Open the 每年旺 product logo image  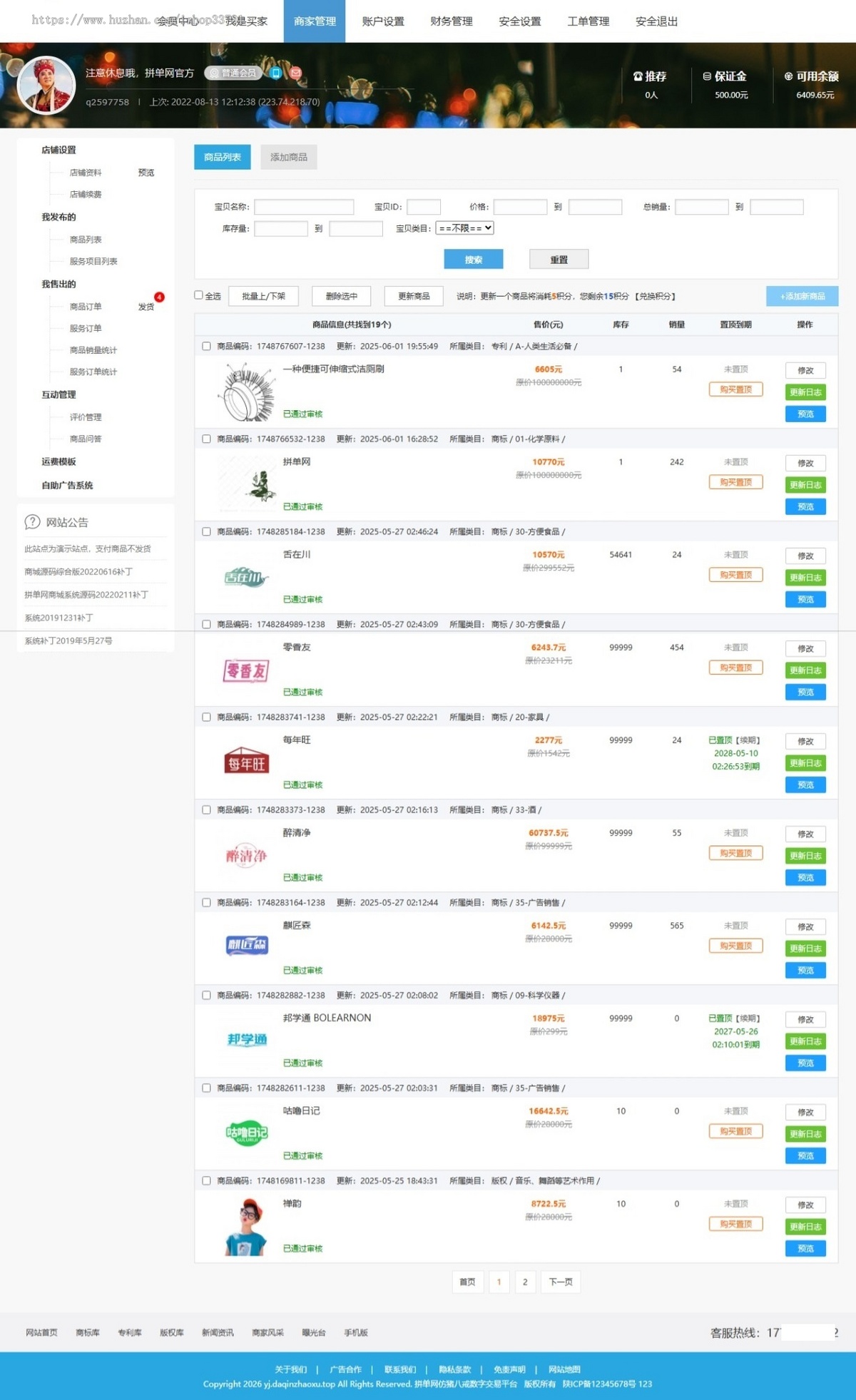[246, 761]
